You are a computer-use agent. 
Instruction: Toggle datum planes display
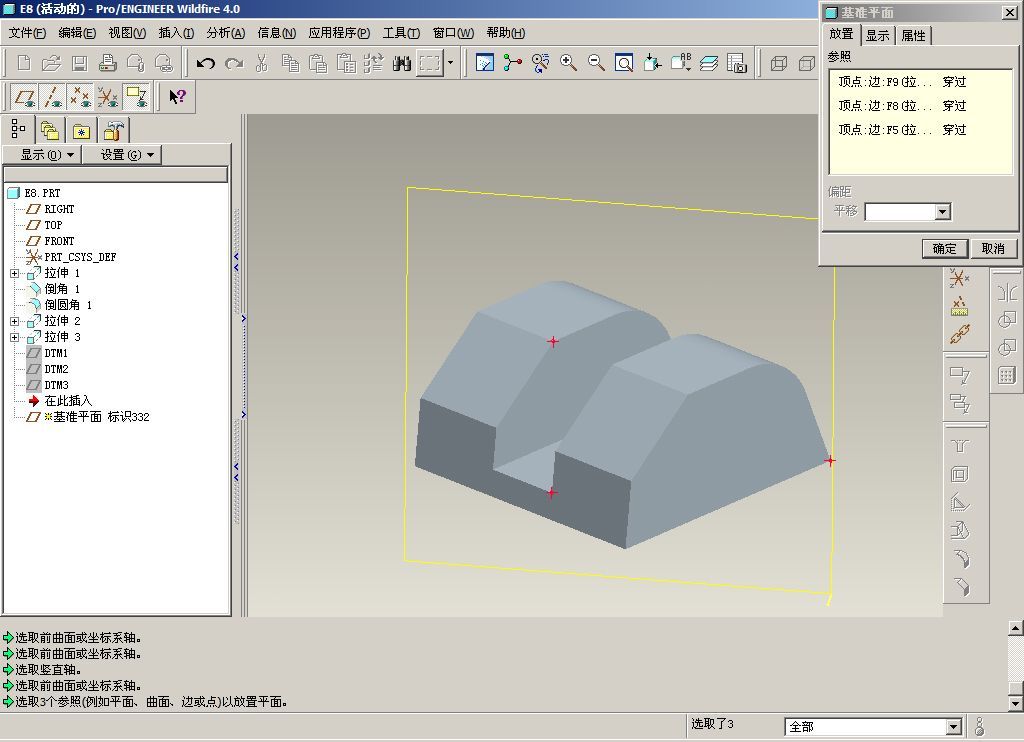point(25,97)
